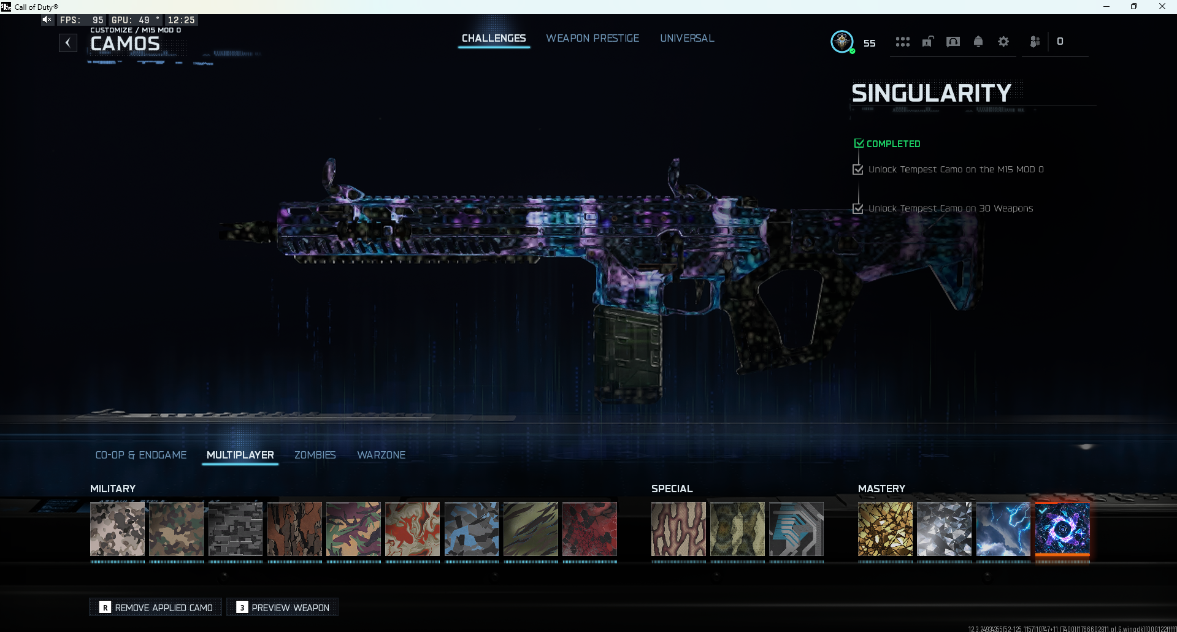Screen dimensions: 1177x632
Task: Select the pink-brown bark Special camo
Action: pyautogui.click(x=679, y=529)
